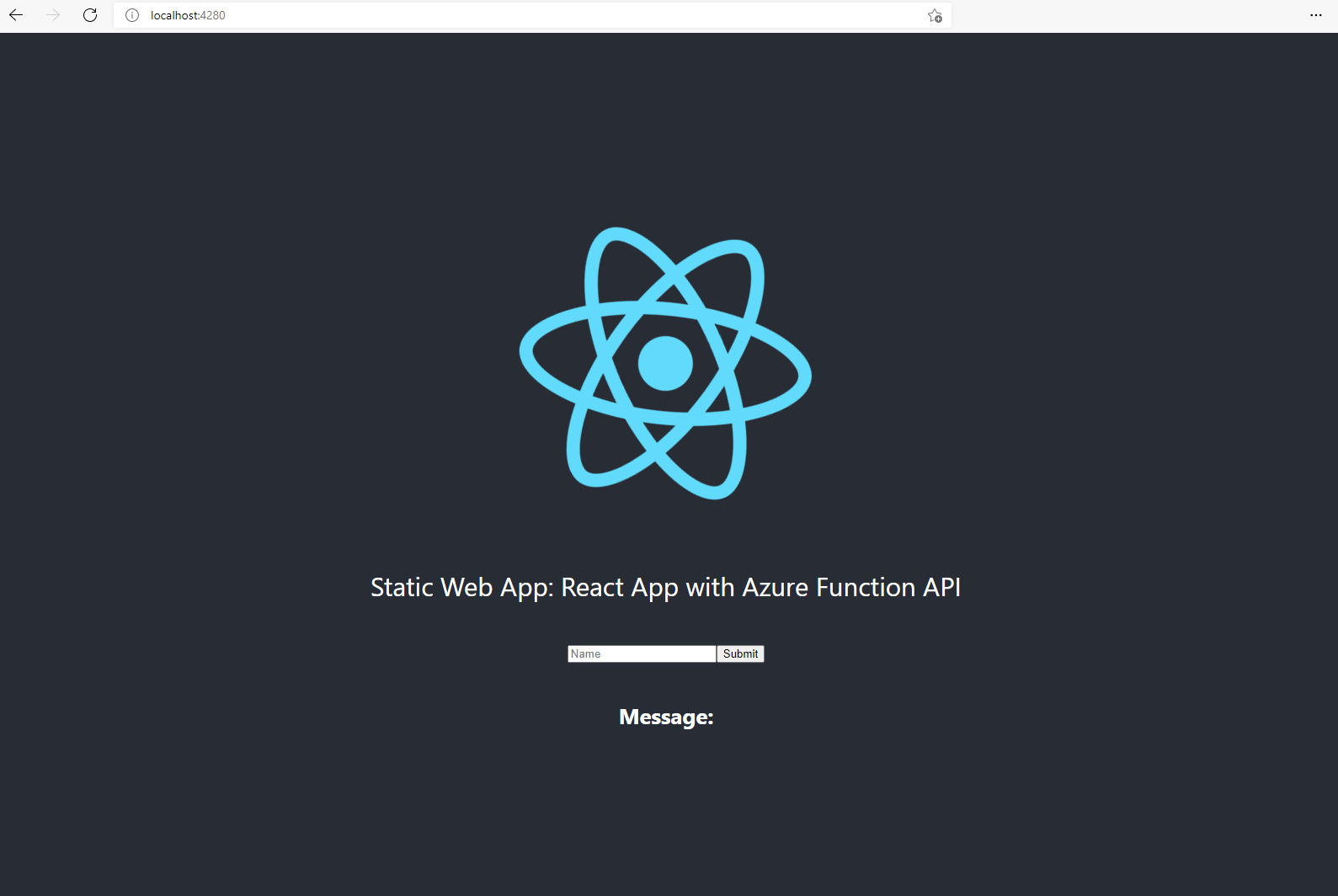Image resolution: width=1338 pixels, height=896 pixels.
Task: Click the browser forward arrow
Action: tap(53, 15)
